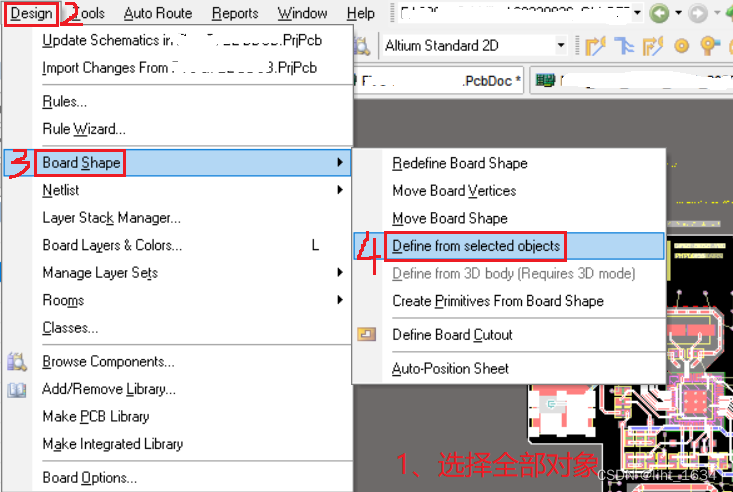This screenshot has height=492, width=733.
Task: Click the Define Board Cutout icon
Action: click(366, 334)
